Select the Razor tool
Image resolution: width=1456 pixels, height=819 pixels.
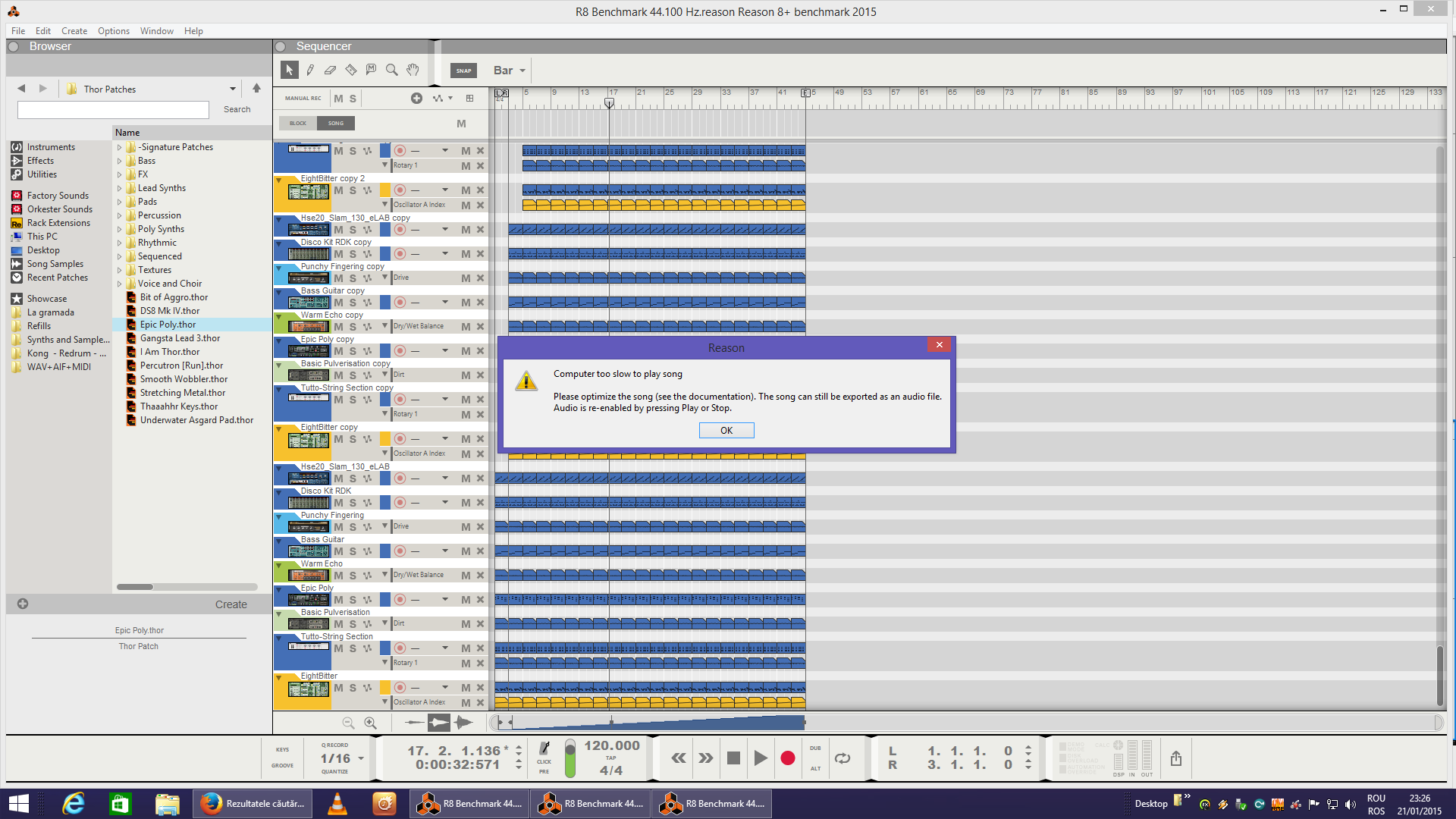pyautogui.click(x=350, y=70)
